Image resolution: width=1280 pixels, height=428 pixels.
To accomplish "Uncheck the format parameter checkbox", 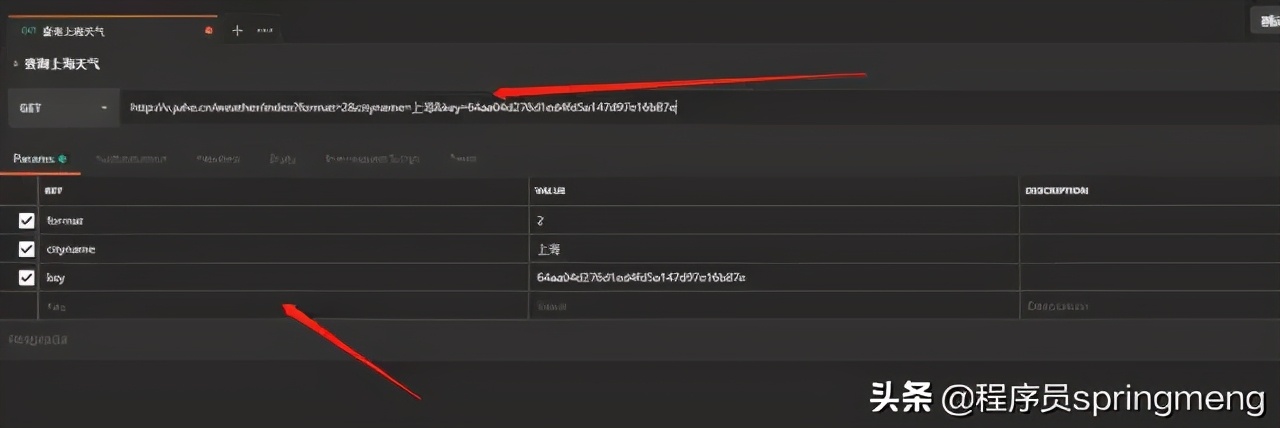I will click(x=27, y=221).
